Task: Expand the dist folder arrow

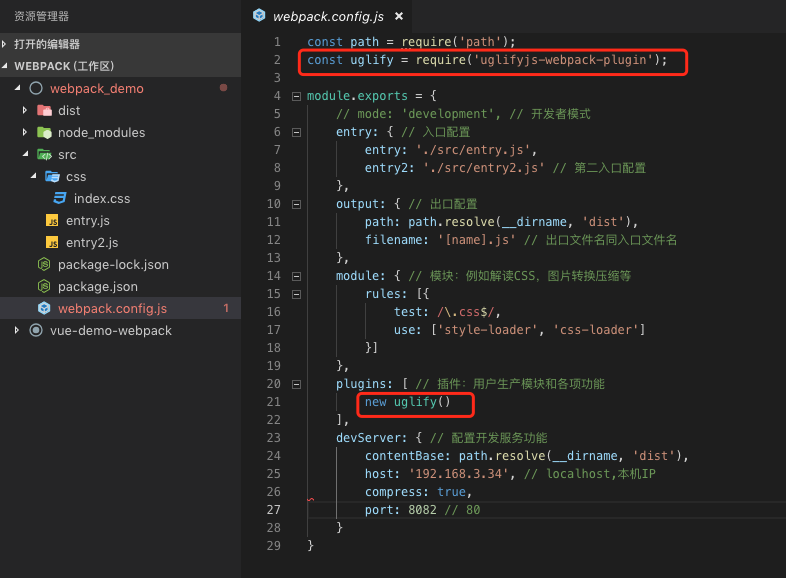Action: [25, 110]
